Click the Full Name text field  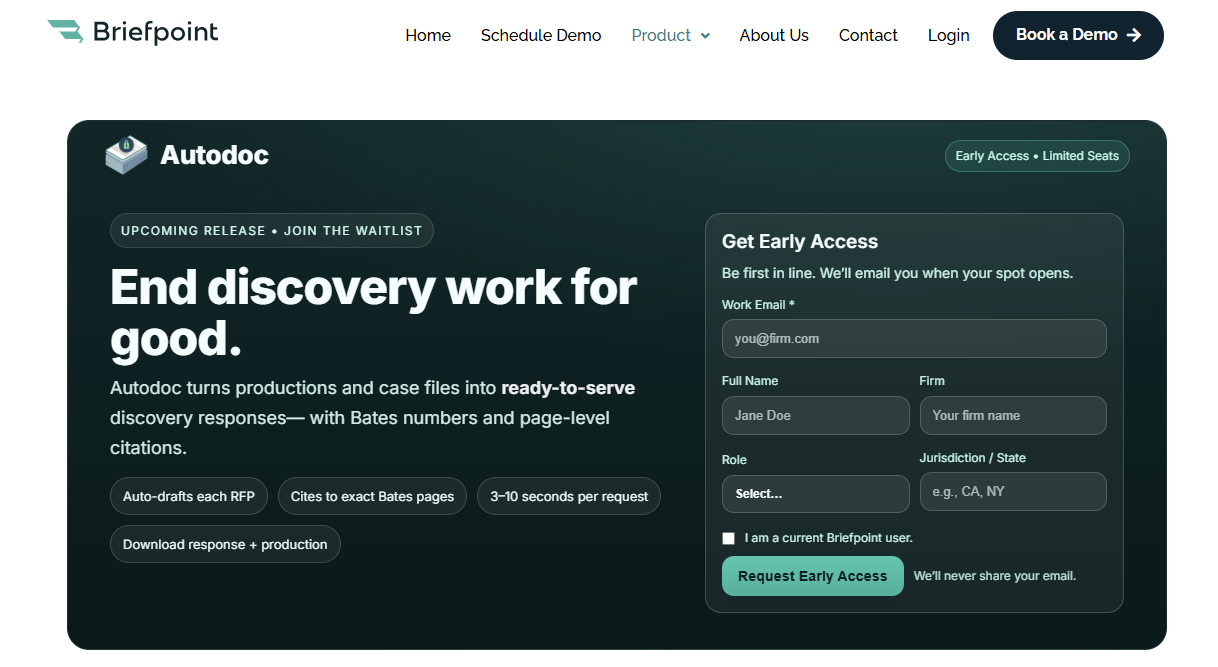(815, 416)
